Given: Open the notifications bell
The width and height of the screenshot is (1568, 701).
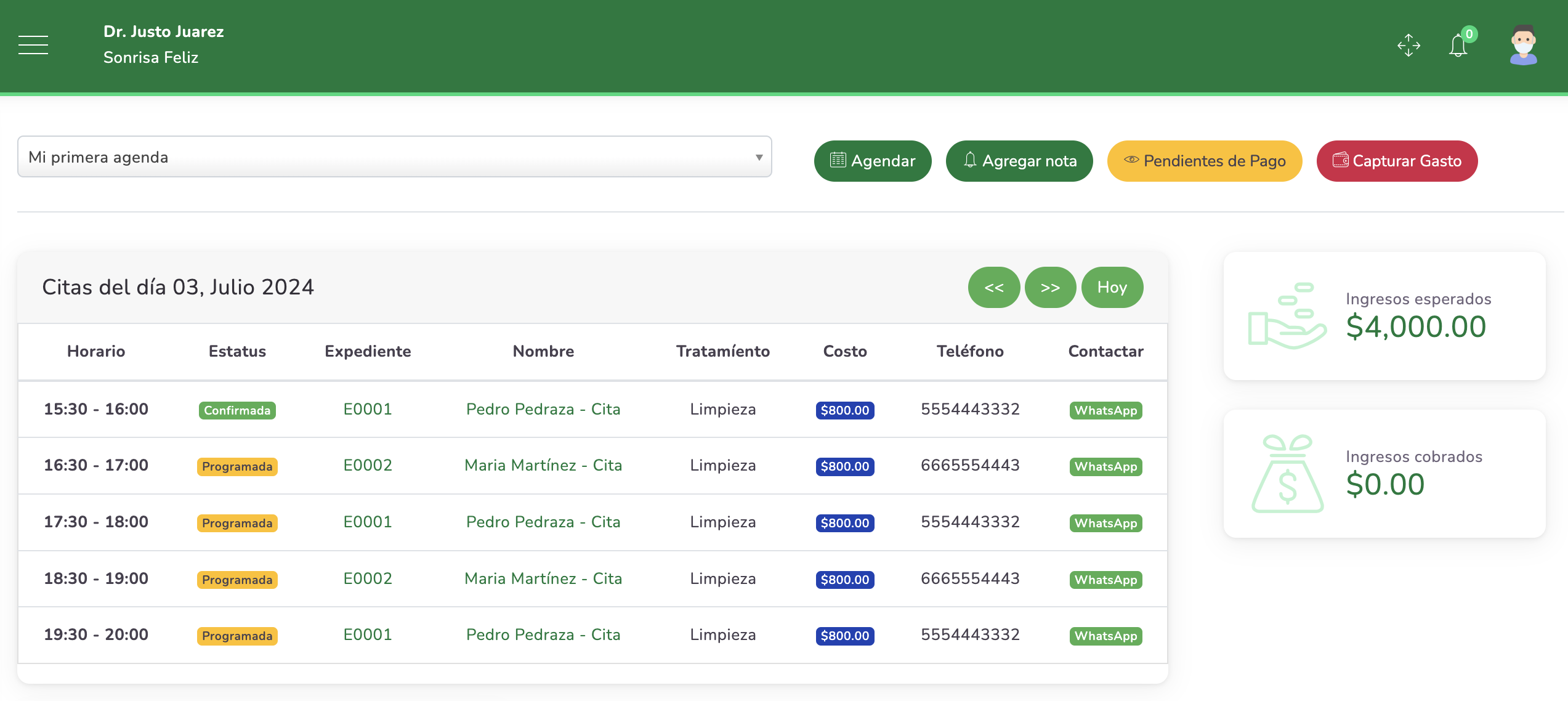Looking at the screenshot, I should [x=1458, y=46].
